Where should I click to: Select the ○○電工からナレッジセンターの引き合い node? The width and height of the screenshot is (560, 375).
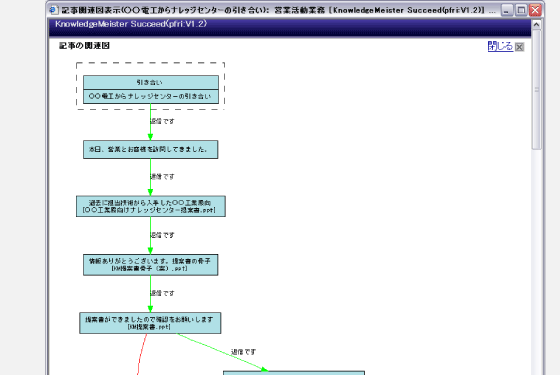point(151,96)
